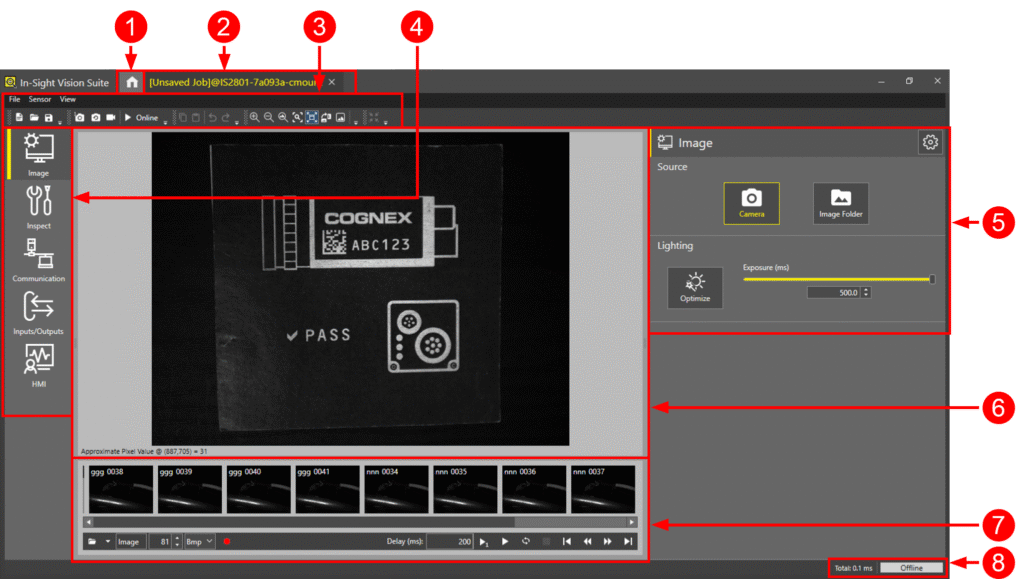Select Image Folder as the source
Viewport: 1024px width, 579px height.
841,202
